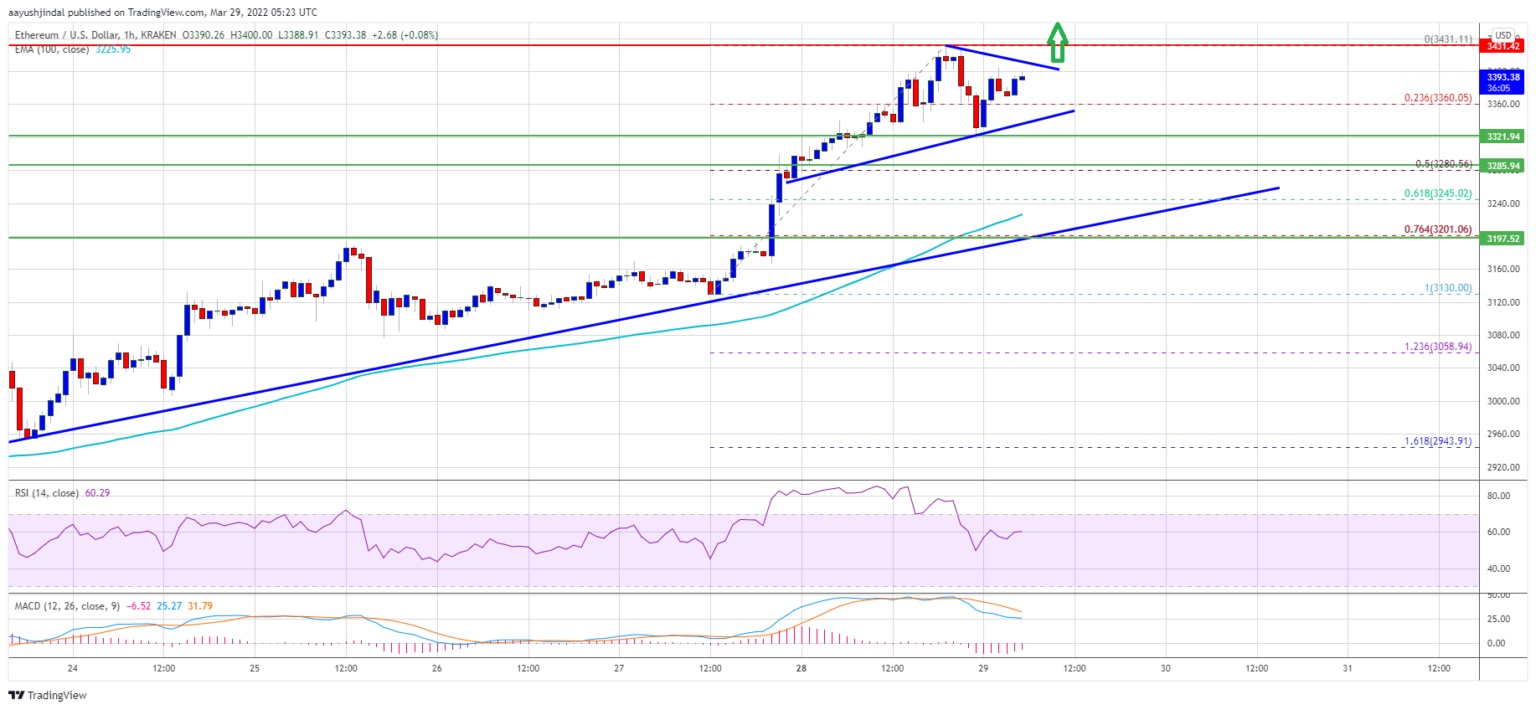Click the green upward breakout arrow
The image size is (1536, 710).
pos(1058,42)
